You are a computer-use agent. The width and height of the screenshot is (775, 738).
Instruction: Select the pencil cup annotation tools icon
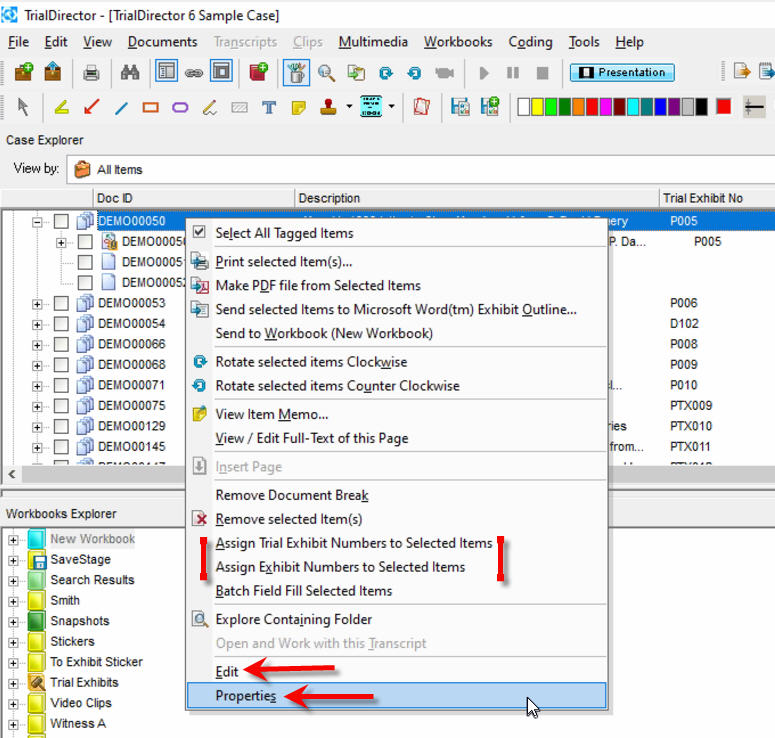296,73
